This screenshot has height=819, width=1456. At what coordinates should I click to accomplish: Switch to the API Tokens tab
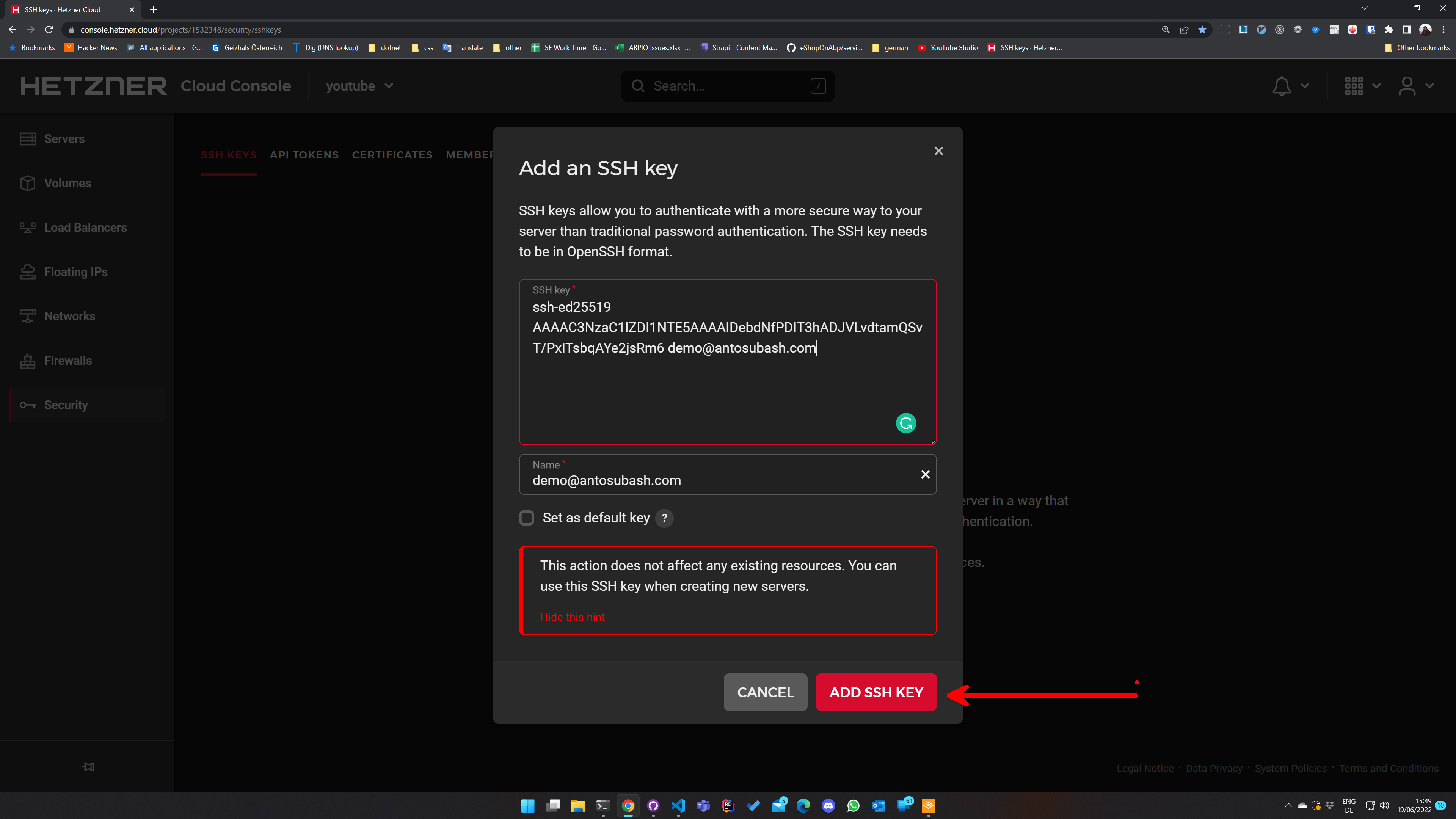click(x=304, y=155)
